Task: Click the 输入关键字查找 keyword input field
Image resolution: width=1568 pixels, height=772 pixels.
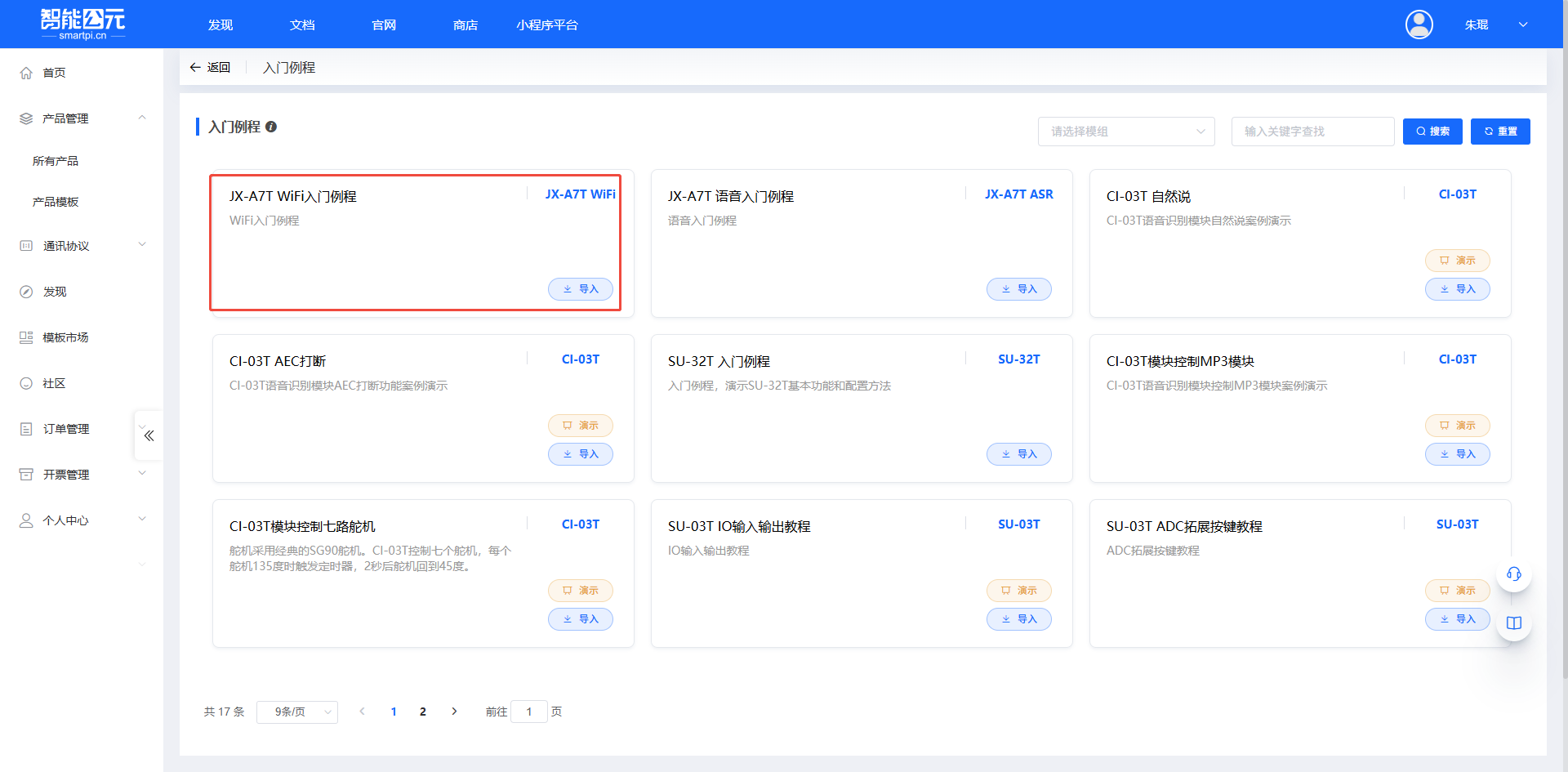Action: point(1312,132)
